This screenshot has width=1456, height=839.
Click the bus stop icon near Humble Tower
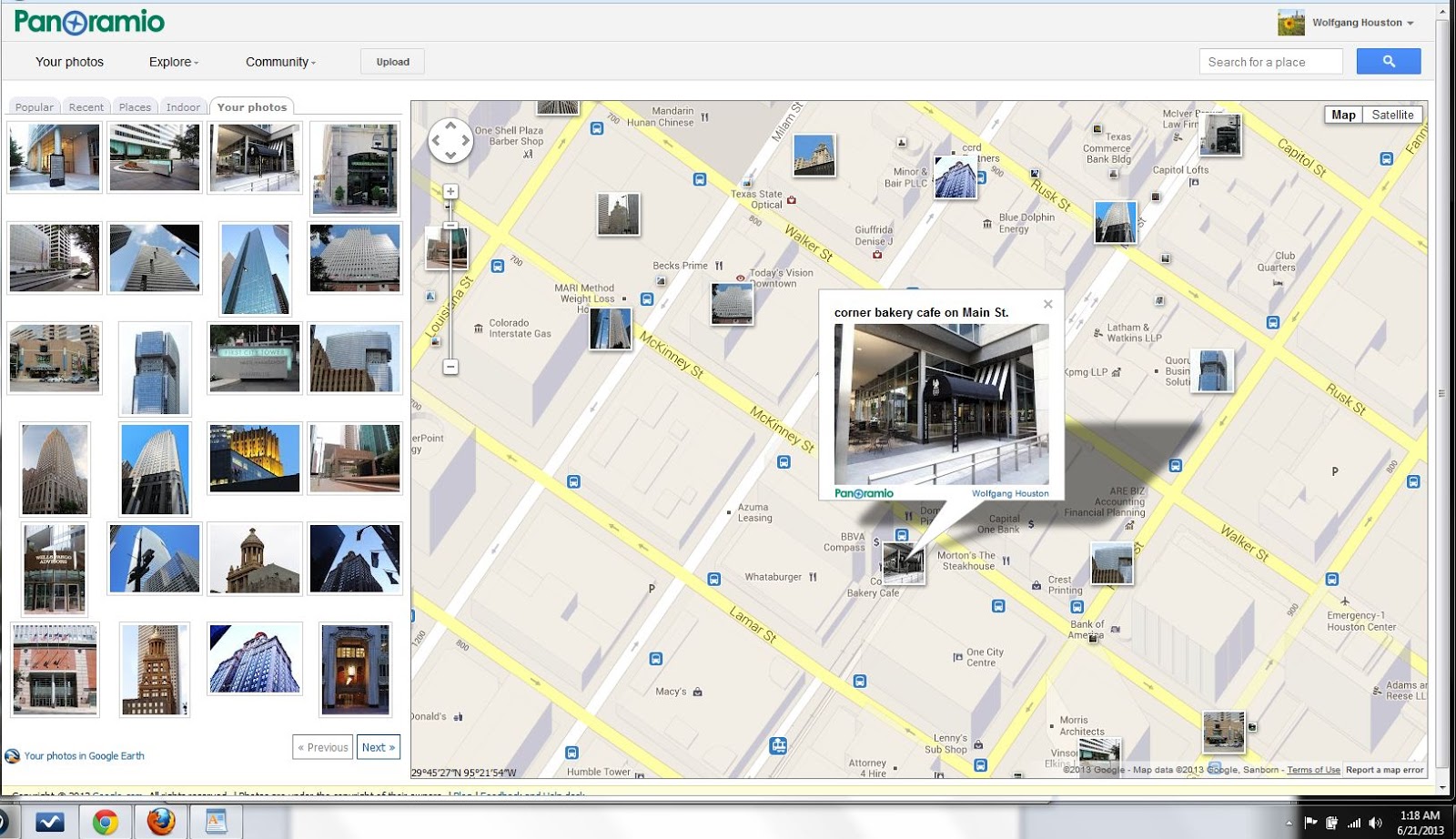(x=571, y=753)
